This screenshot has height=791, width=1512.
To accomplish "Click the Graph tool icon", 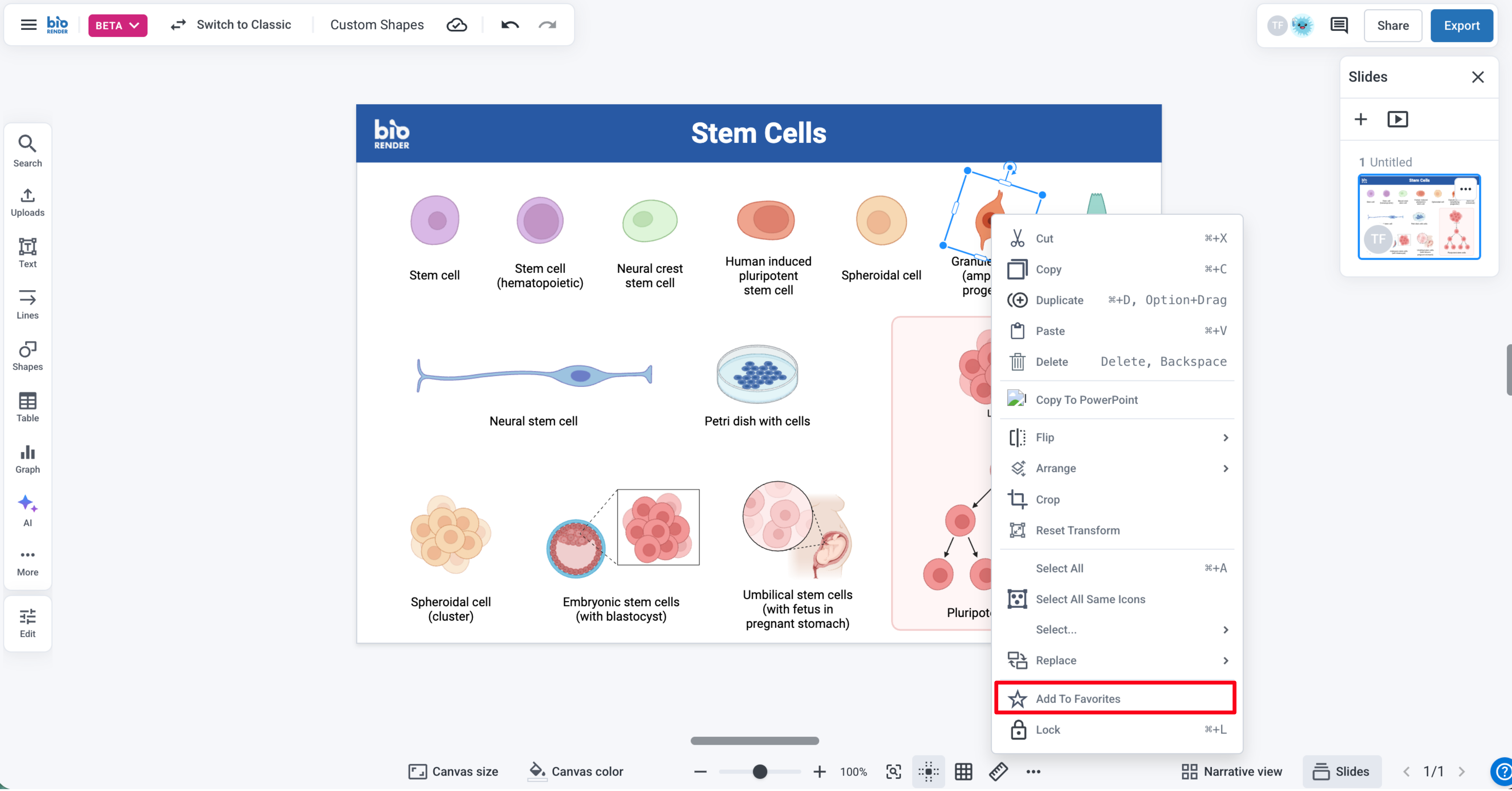I will click(27, 459).
